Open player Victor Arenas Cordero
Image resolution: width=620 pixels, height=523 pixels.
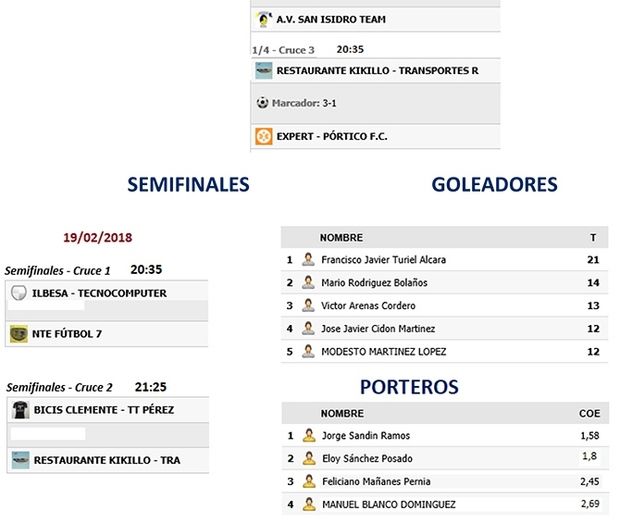click(368, 306)
